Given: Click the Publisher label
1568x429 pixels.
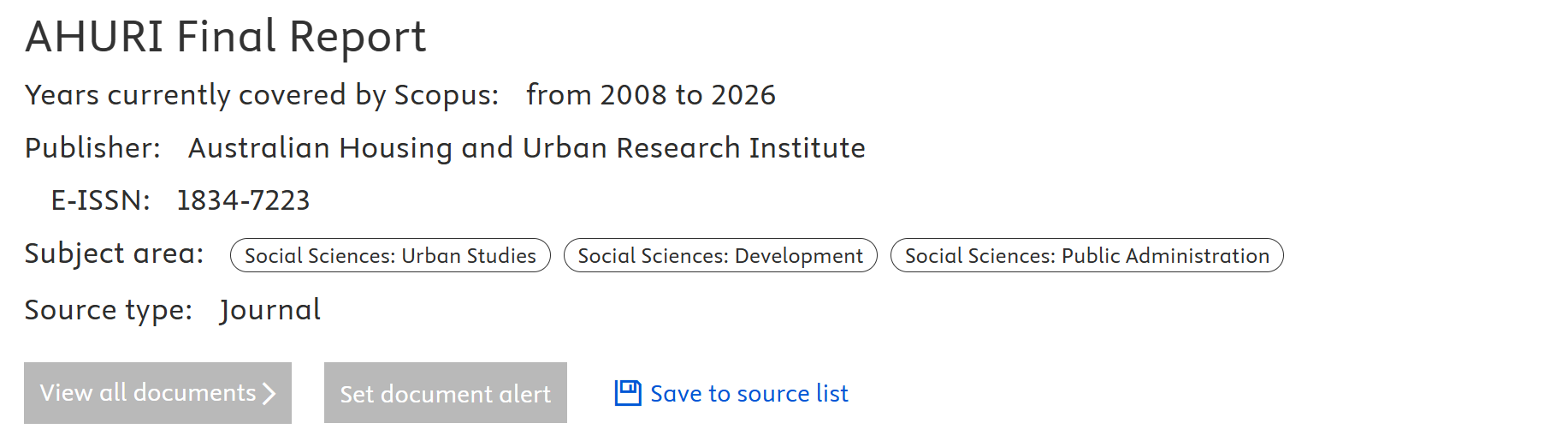Looking at the screenshot, I should click(x=92, y=148).
